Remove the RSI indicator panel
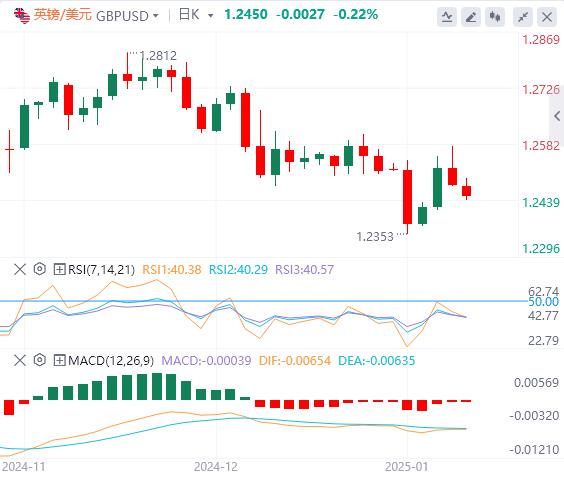The image size is (564, 479). 20,269
